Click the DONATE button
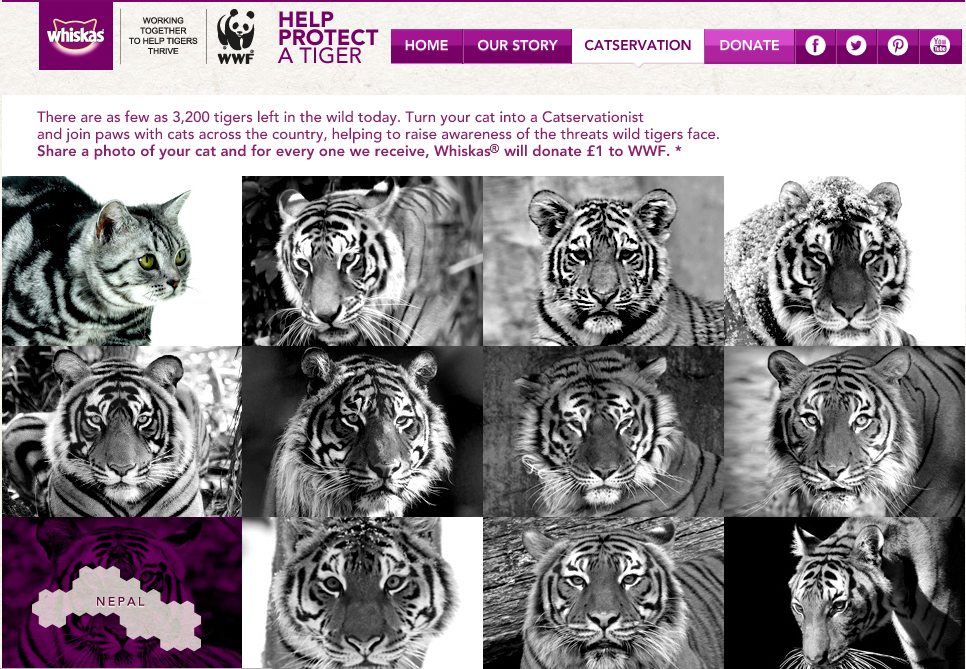Viewport: 966px width, 669px height. (749, 46)
